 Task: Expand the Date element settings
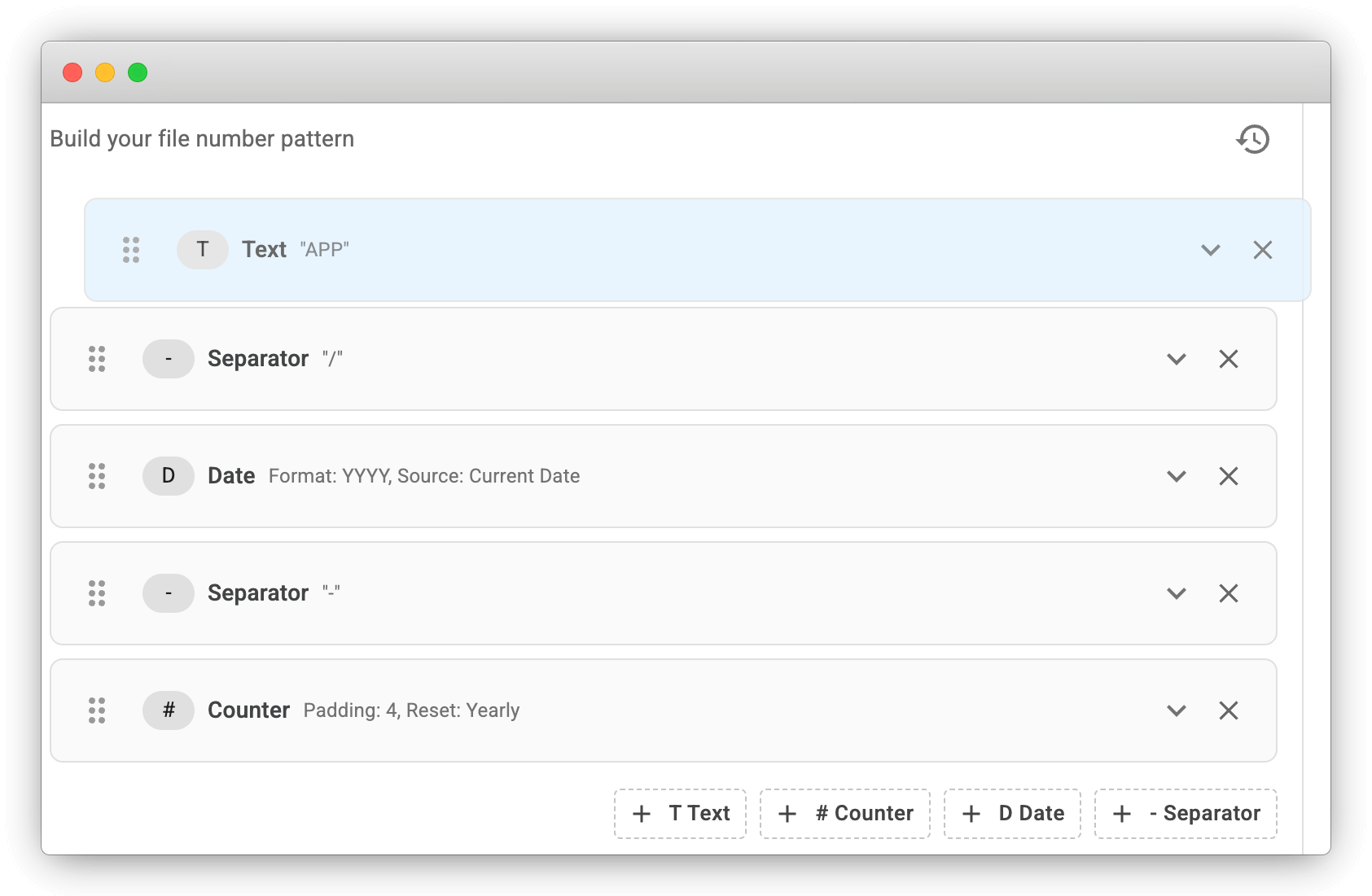coord(1176,476)
